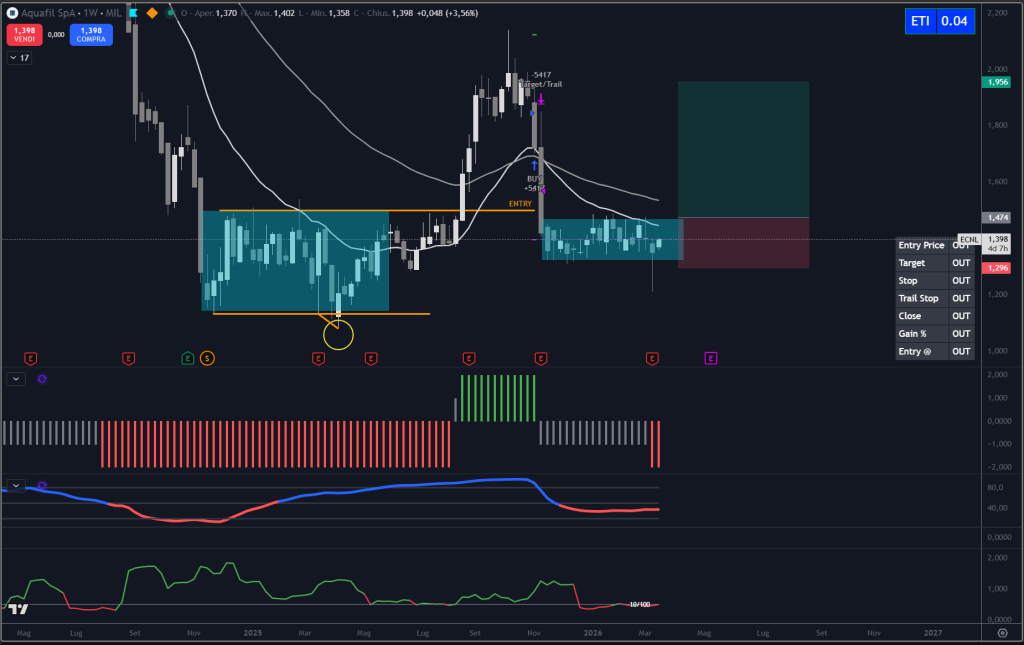This screenshot has width=1024, height=645.
Task: Click the blue ETI 0.04 label
Action: click(940, 21)
